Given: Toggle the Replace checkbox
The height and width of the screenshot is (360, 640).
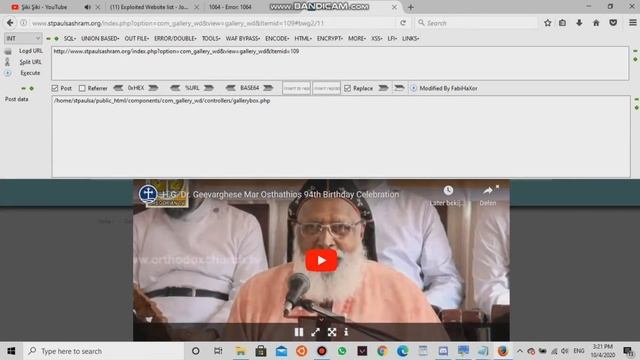Looking at the screenshot, I should click(x=347, y=88).
